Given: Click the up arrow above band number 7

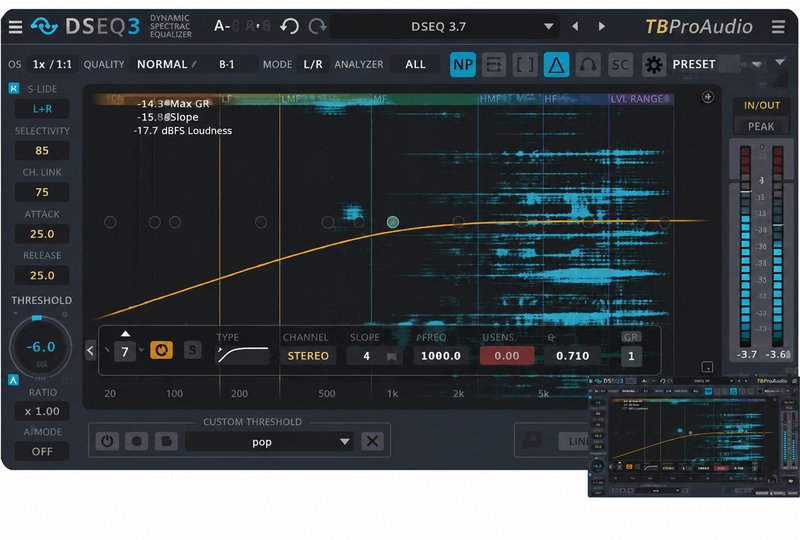Looking at the screenshot, I should pyautogui.click(x=126, y=334).
